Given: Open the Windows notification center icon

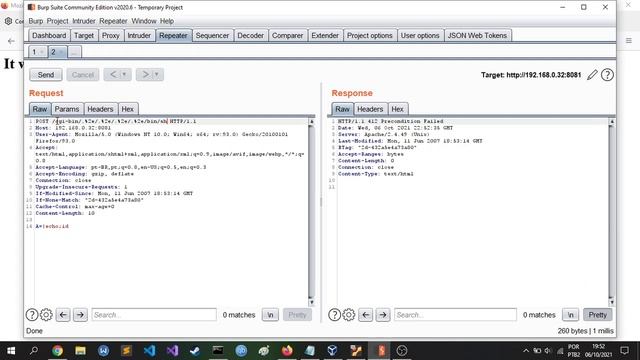Looking at the screenshot, I should tap(624, 351).
